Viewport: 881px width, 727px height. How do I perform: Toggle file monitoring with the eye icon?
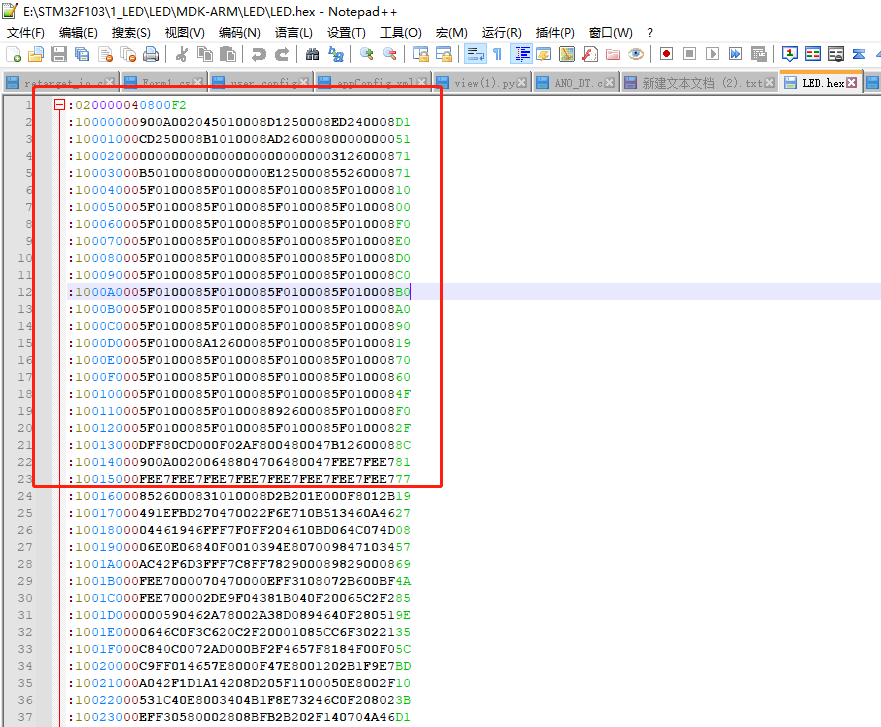tap(636, 54)
